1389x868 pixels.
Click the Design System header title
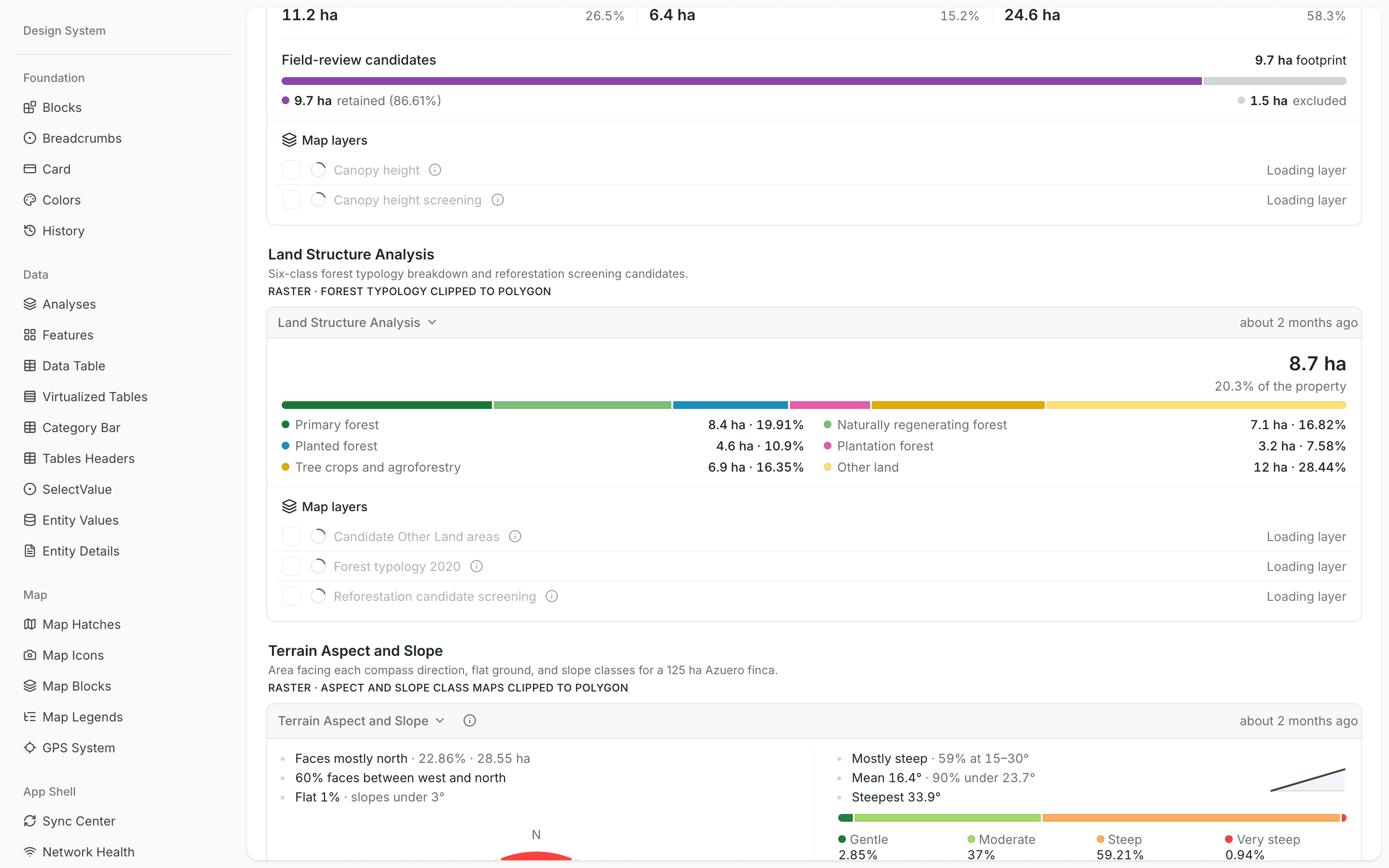point(64,30)
